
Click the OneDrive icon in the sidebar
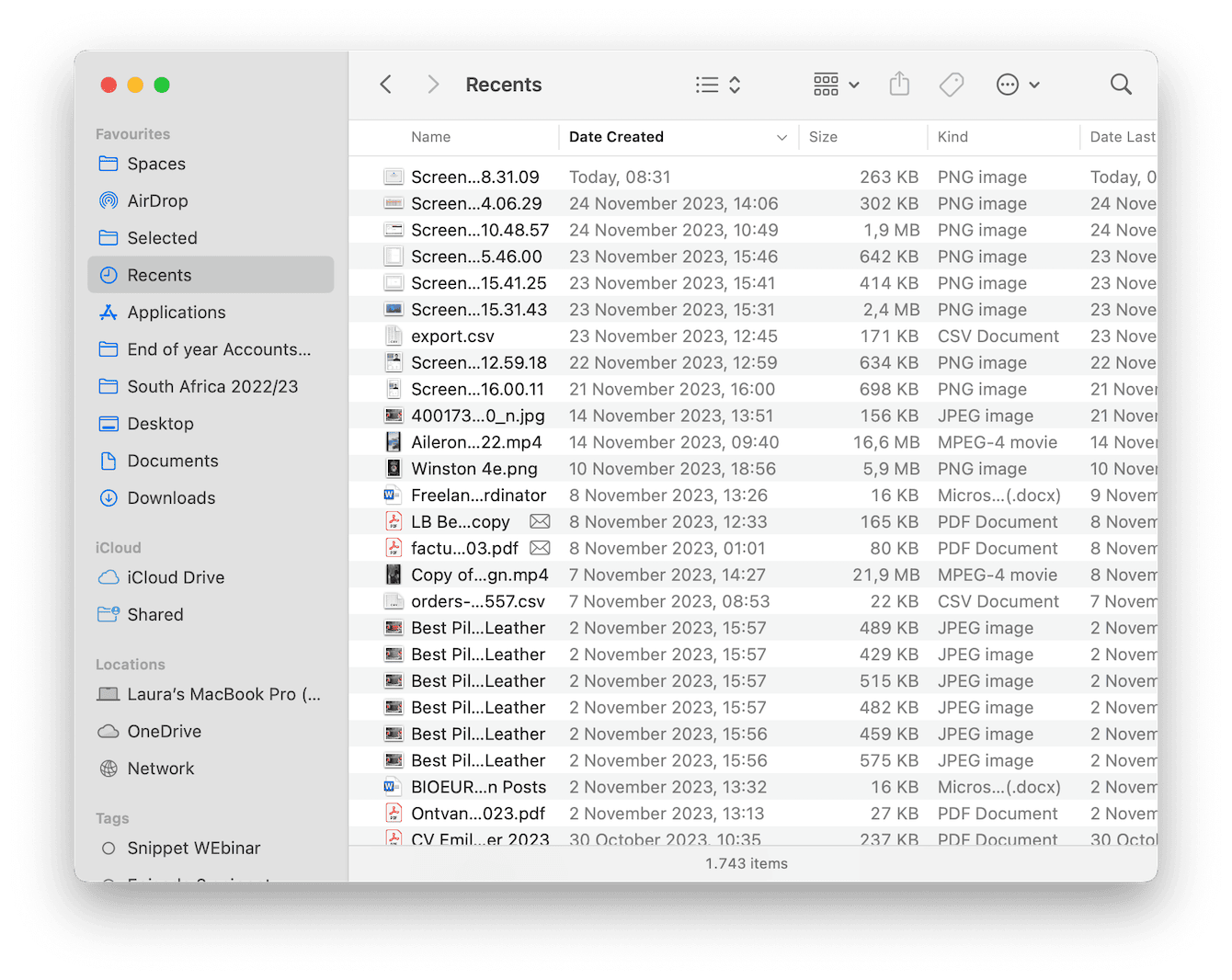162,731
